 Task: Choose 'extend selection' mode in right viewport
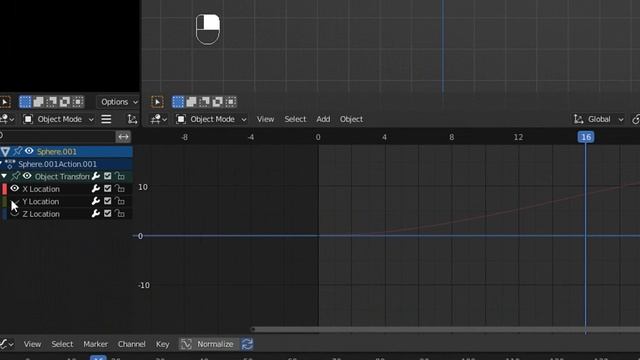click(x=191, y=102)
